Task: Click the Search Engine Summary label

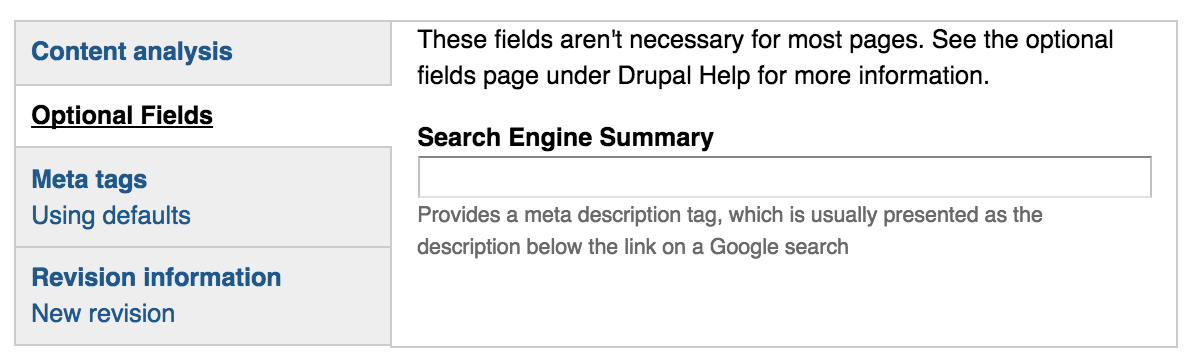Action: pos(565,138)
